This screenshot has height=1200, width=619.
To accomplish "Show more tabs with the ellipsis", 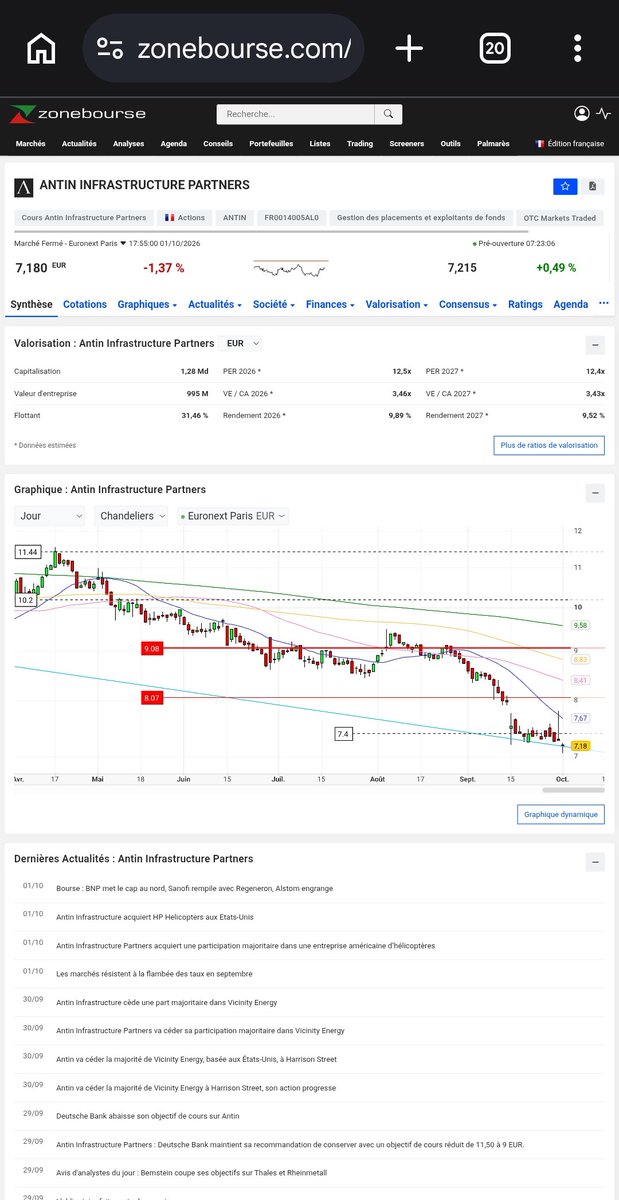I will coord(603,303).
